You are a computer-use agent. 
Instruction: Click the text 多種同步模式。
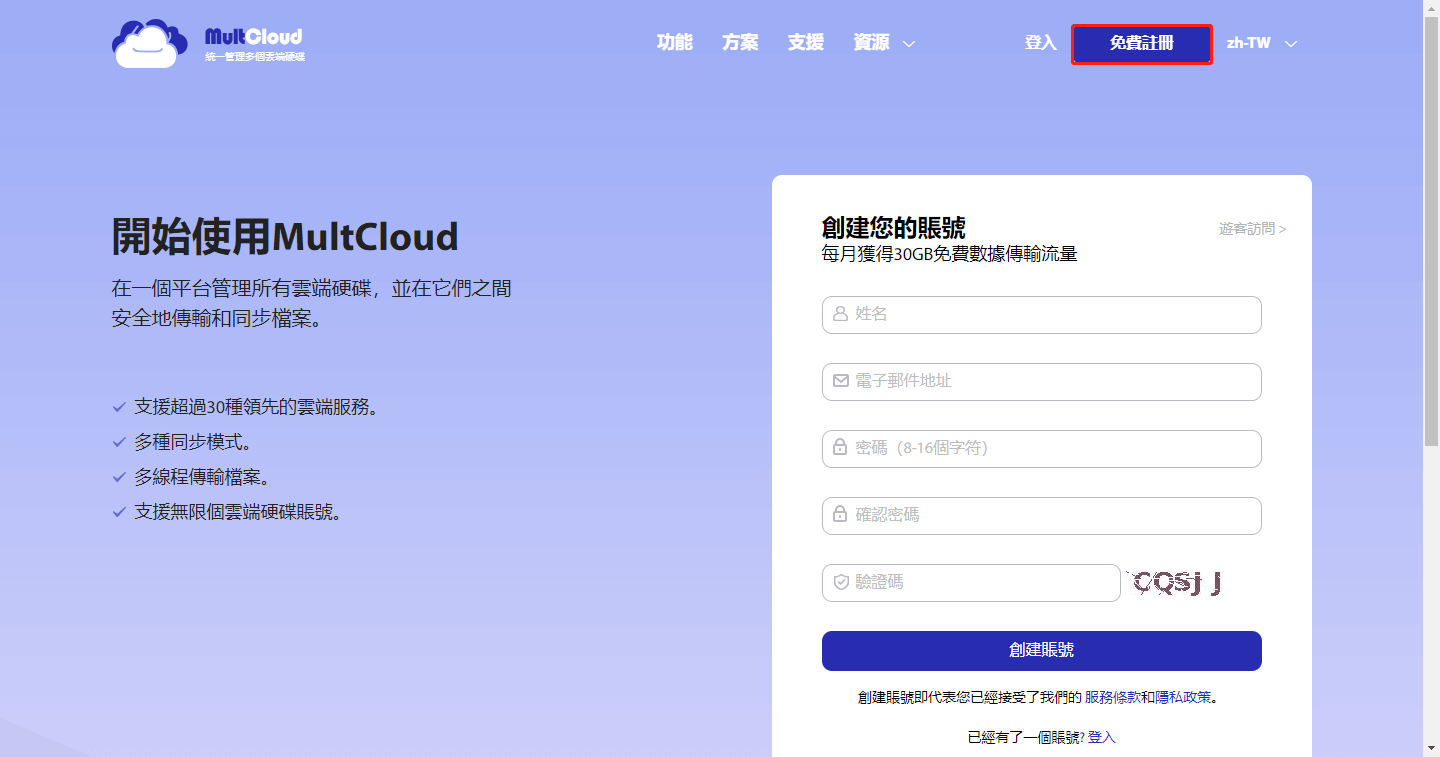click(194, 442)
